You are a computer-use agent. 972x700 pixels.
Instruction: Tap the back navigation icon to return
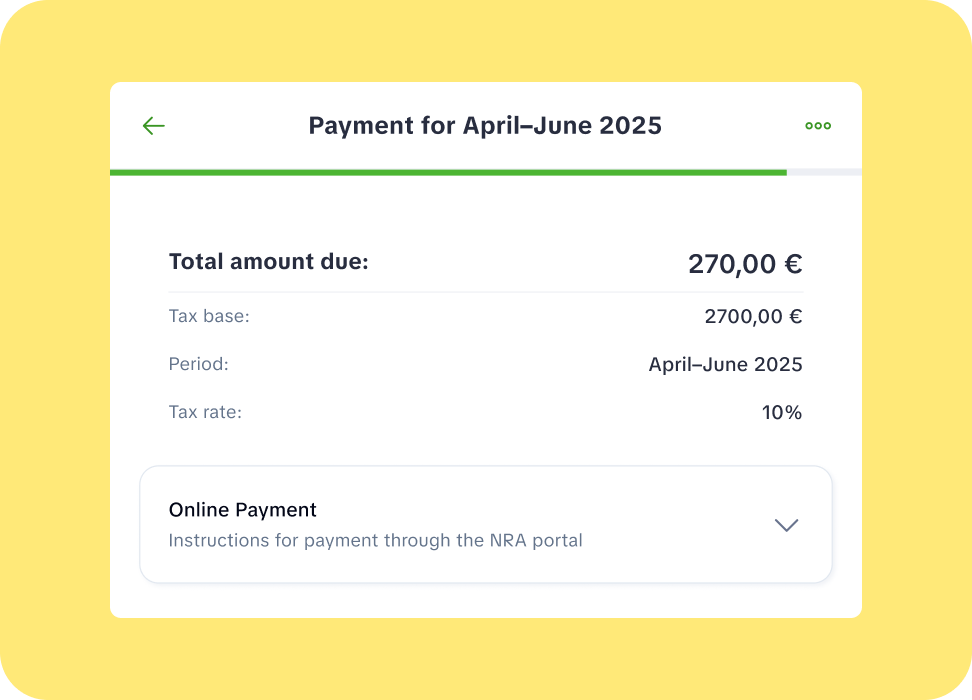click(x=153, y=126)
